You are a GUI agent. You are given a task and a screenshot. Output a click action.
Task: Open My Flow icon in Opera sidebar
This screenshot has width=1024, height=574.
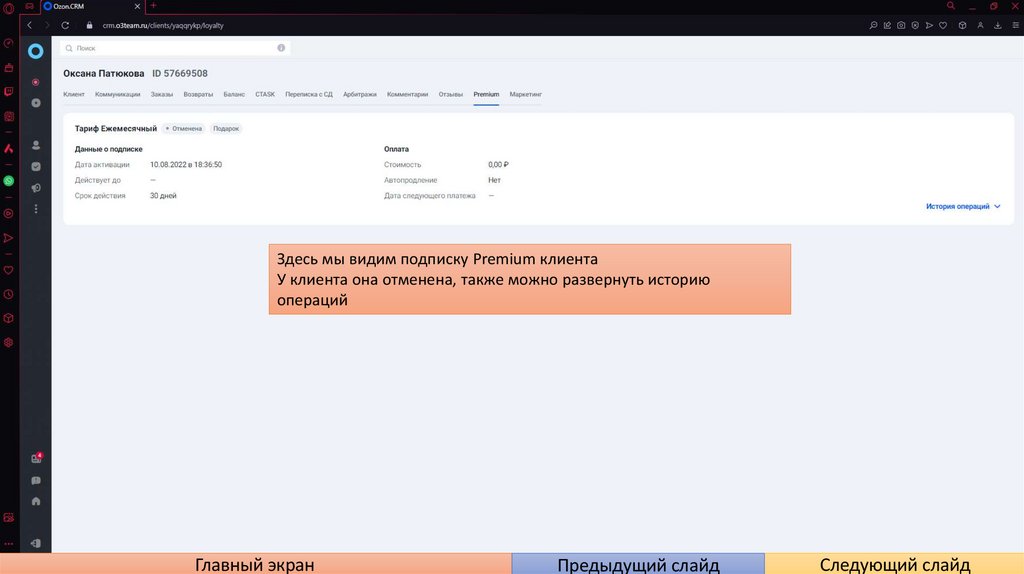click(8, 238)
